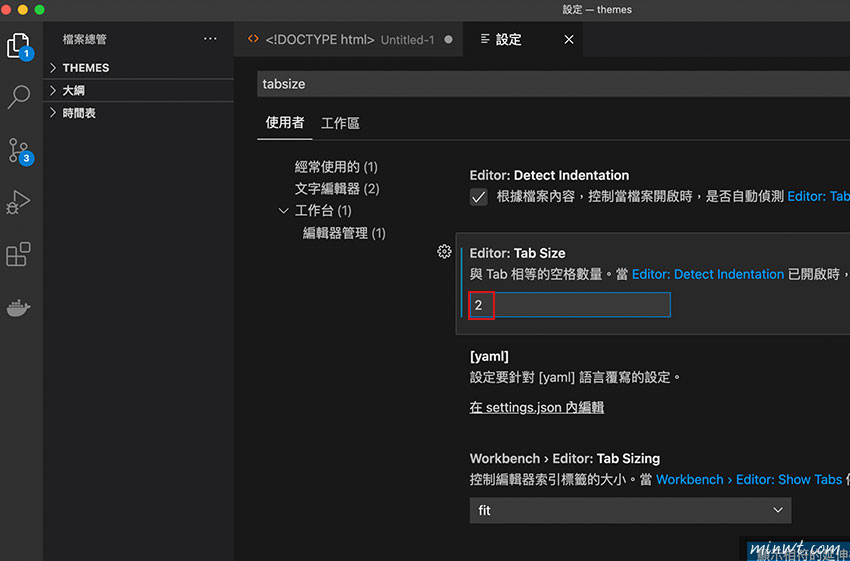Click the 在 settings.json 內編輯 link

click(537, 407)
